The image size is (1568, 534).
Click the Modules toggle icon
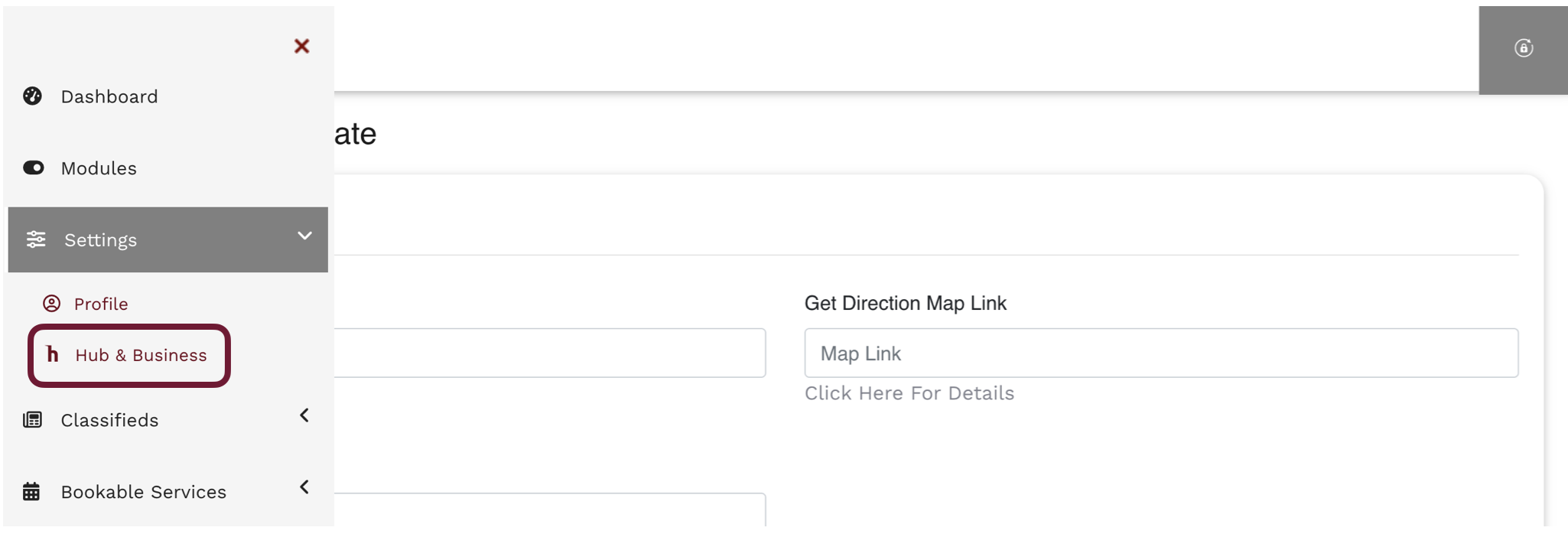click(33, 168)
